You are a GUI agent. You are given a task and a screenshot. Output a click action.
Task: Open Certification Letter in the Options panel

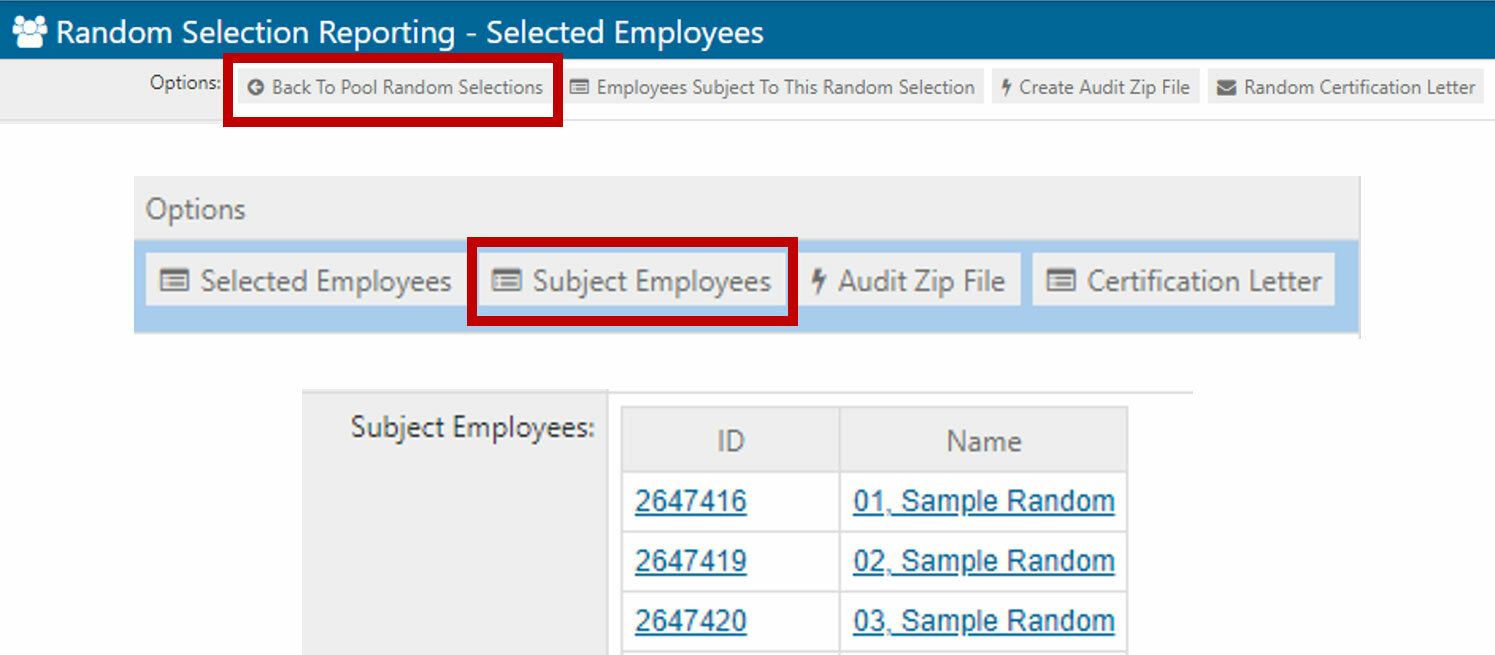point(1184,282)
